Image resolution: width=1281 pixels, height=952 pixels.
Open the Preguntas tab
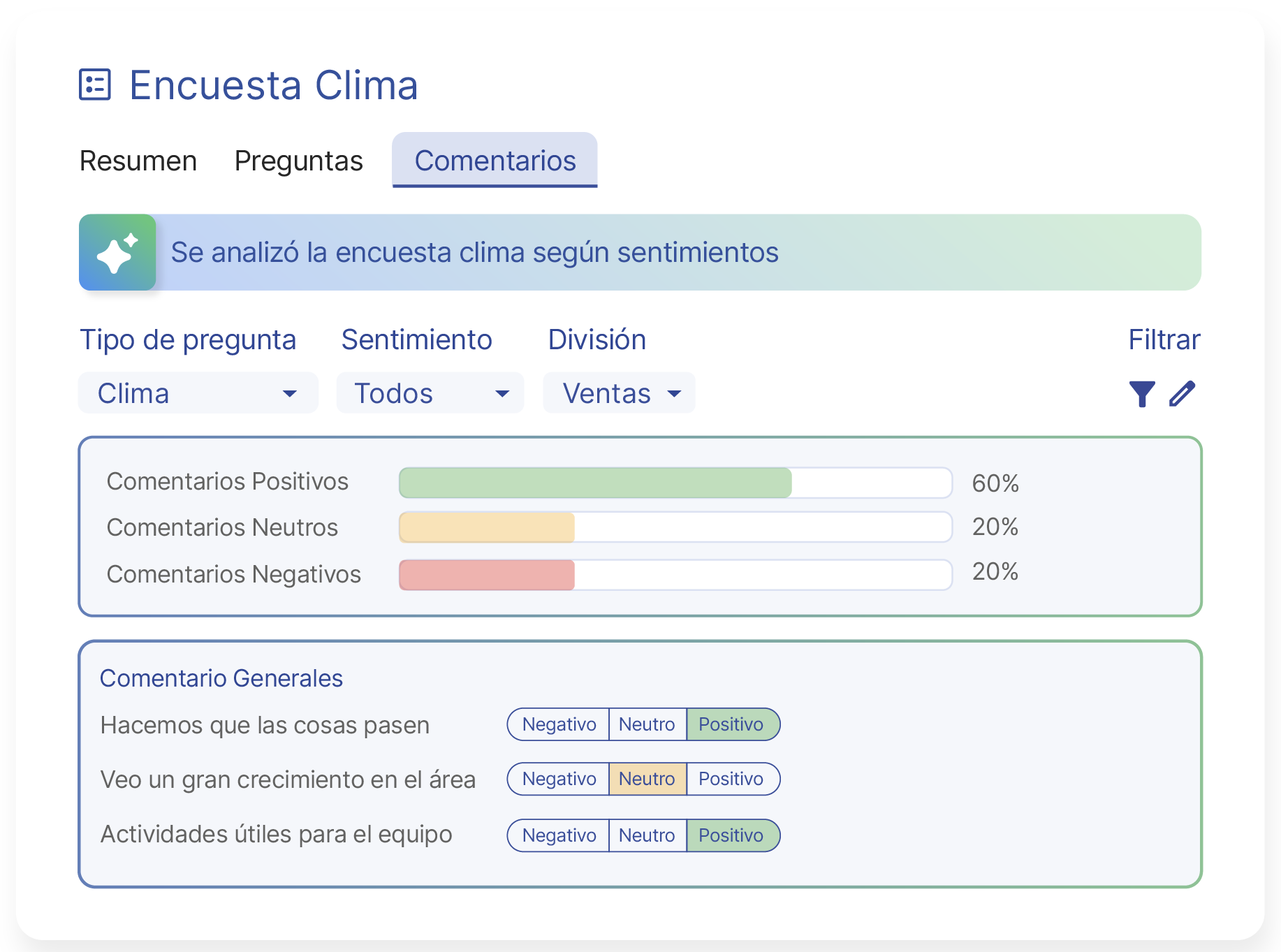point(298,161)
